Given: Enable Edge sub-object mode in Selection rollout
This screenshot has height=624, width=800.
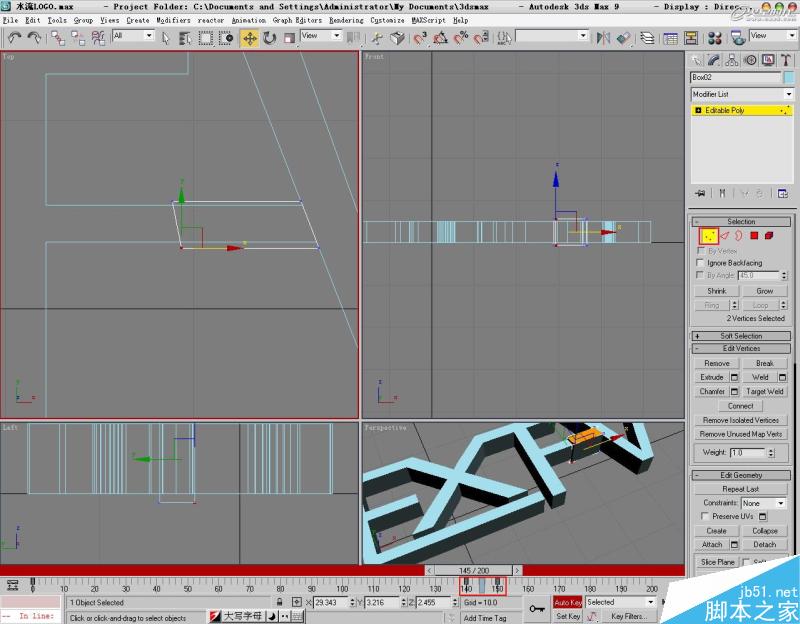Looking at the screenshot, I should (x=724, y=235).
